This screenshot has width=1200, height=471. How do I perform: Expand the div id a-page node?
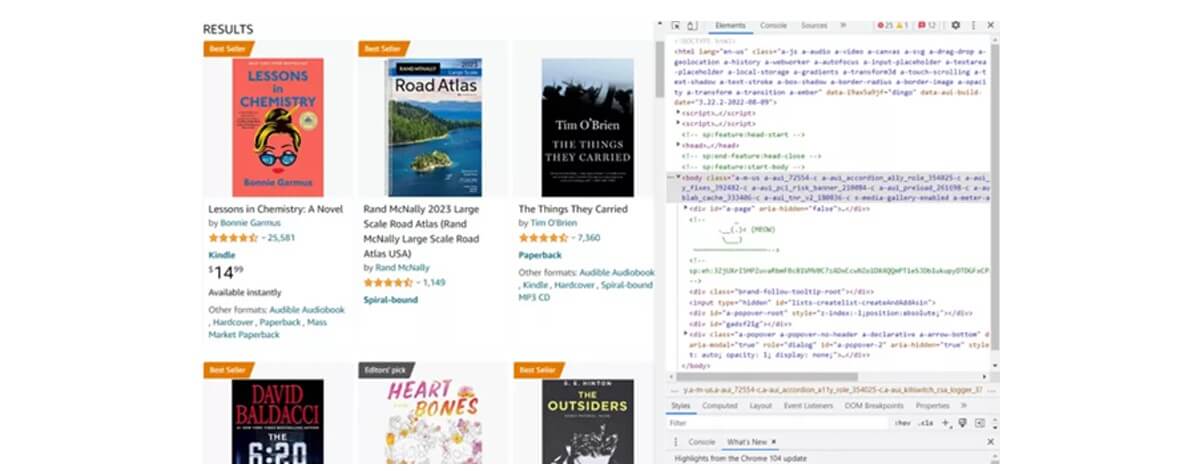click(686, 208)
